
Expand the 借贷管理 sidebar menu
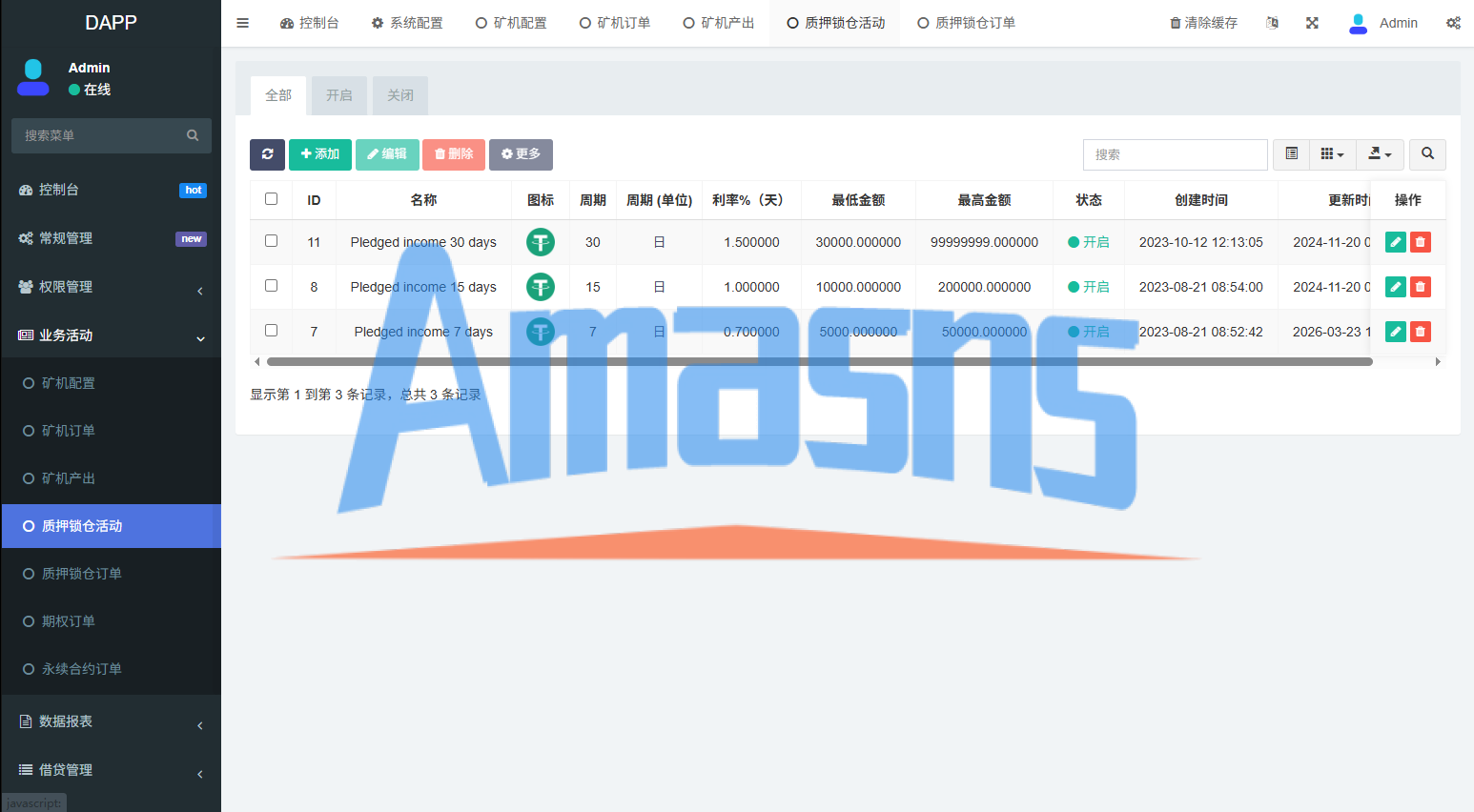coord(111,770)
